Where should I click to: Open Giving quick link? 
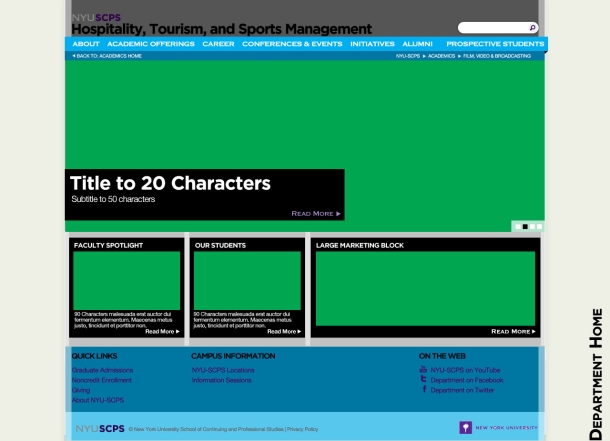pos(81,390)
